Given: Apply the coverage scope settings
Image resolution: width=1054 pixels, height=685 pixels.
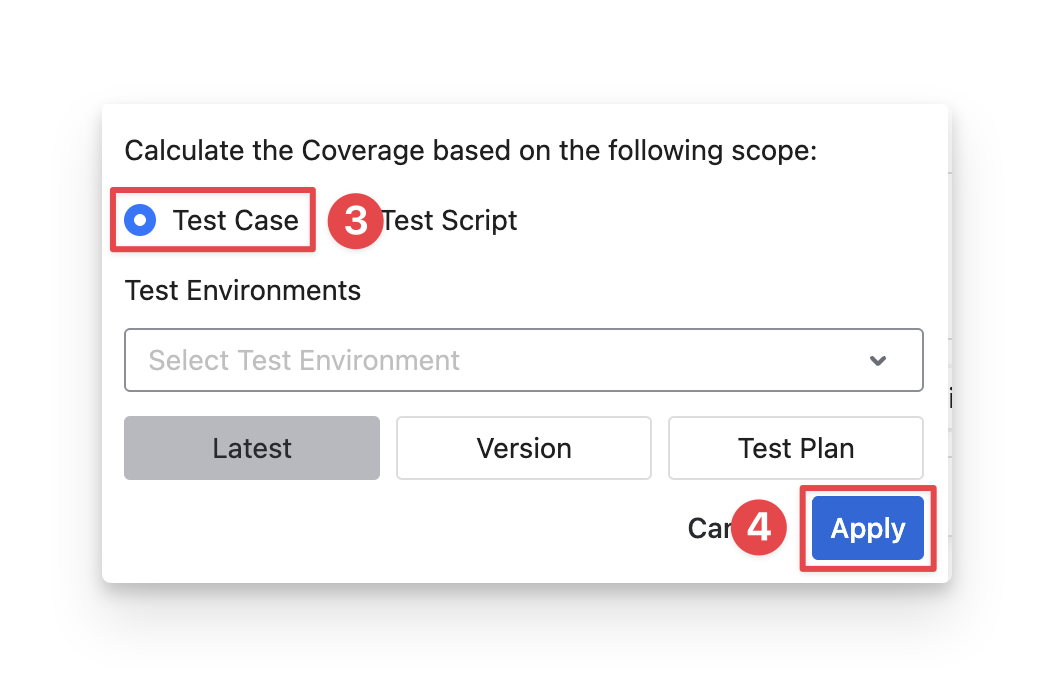Looking at the screenshot, I should pos(867,528).
